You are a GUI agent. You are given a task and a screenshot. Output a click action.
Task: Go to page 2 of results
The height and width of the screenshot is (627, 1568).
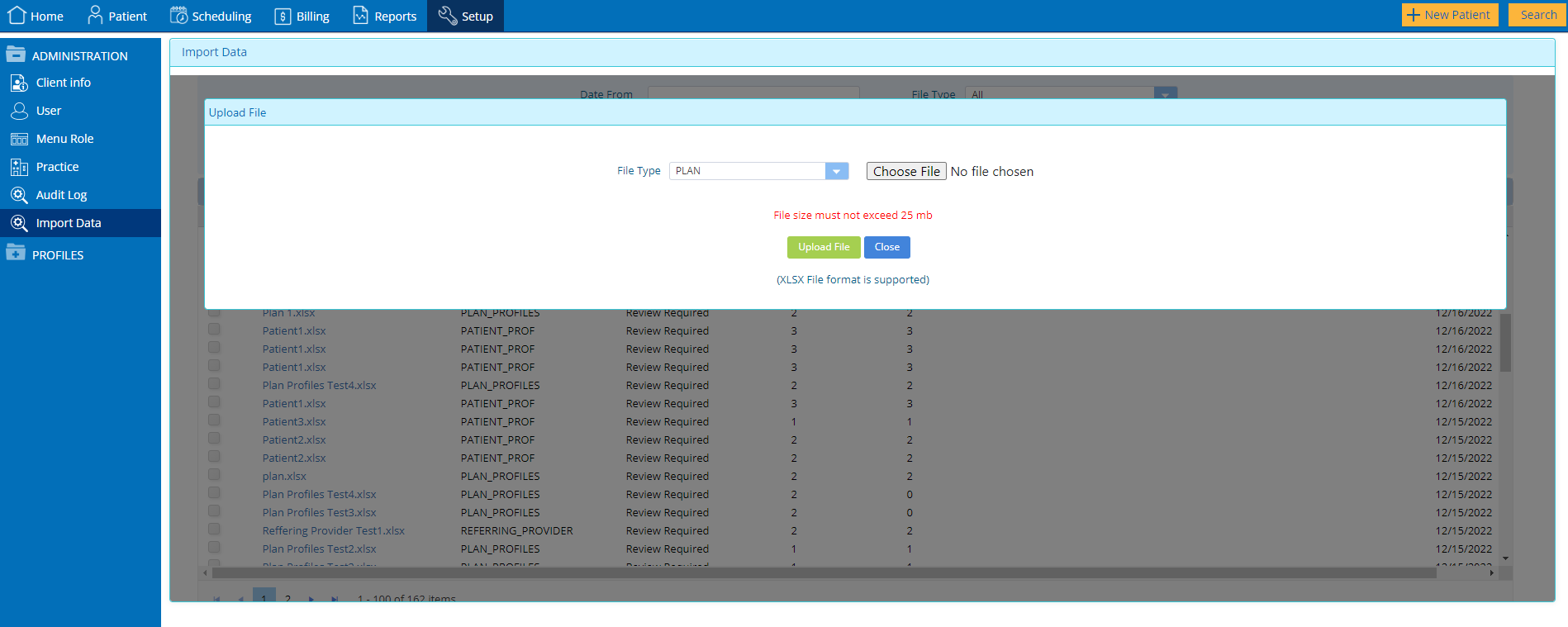click(287, 598)
